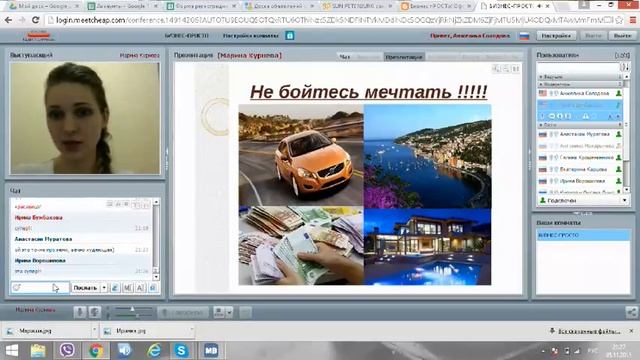This screenshot has width=640, height=360.
Task: Toggle the webcam button in the bottom bar
Action: tap(95, 312)
